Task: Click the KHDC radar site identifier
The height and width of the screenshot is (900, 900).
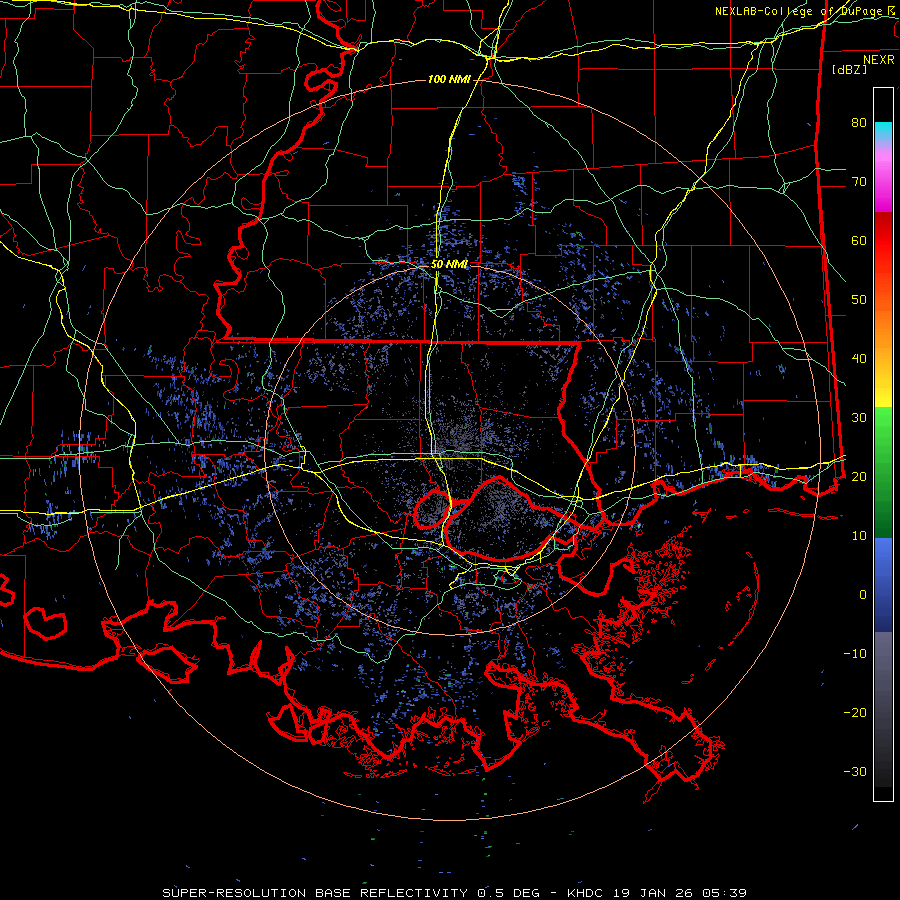Action: pos(584,893)
